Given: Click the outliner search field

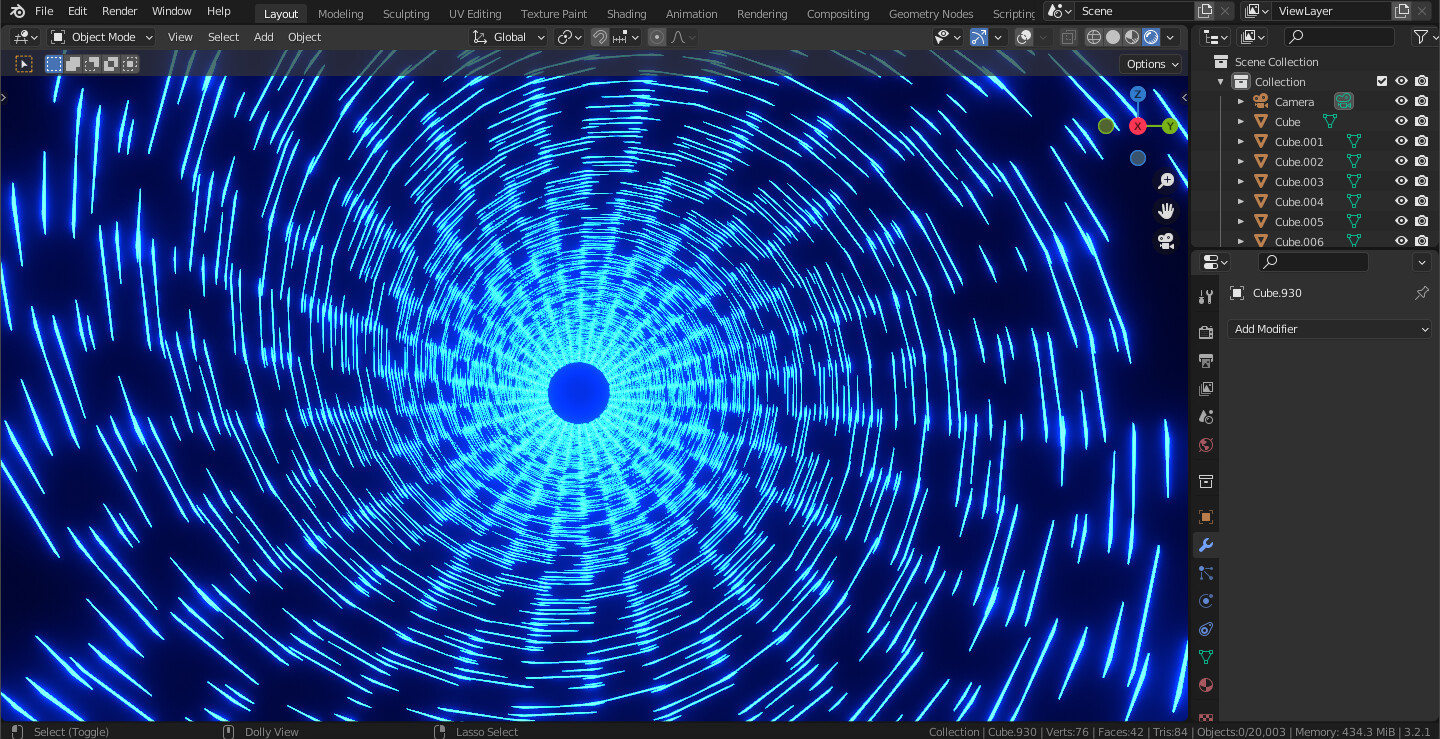Looking at the screenshot, I should click(x=1338, y=36).
